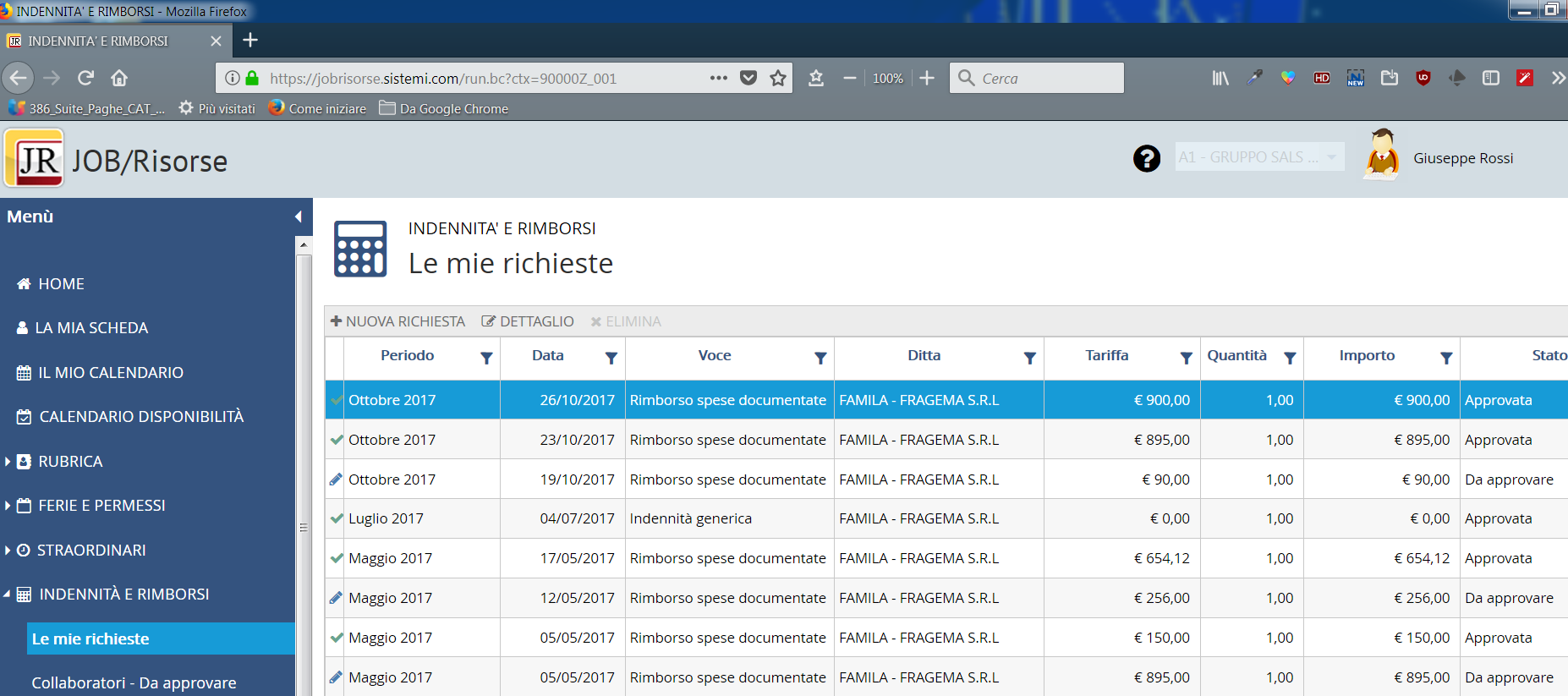Viewport: 1568px width, 696px height.
Task: Collapse the INDENNITÀ E RIMBORSI section
Action: [x=123, y=595]
